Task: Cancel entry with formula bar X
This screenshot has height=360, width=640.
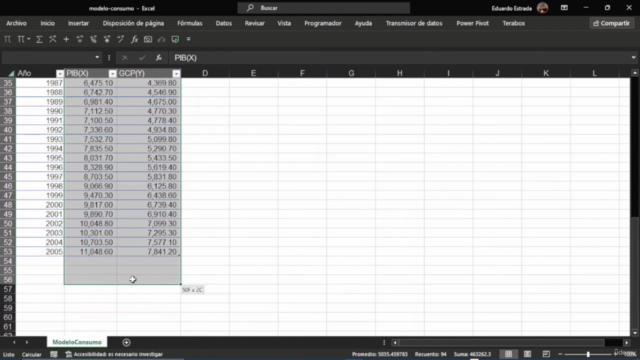Action: coord(125,58)
